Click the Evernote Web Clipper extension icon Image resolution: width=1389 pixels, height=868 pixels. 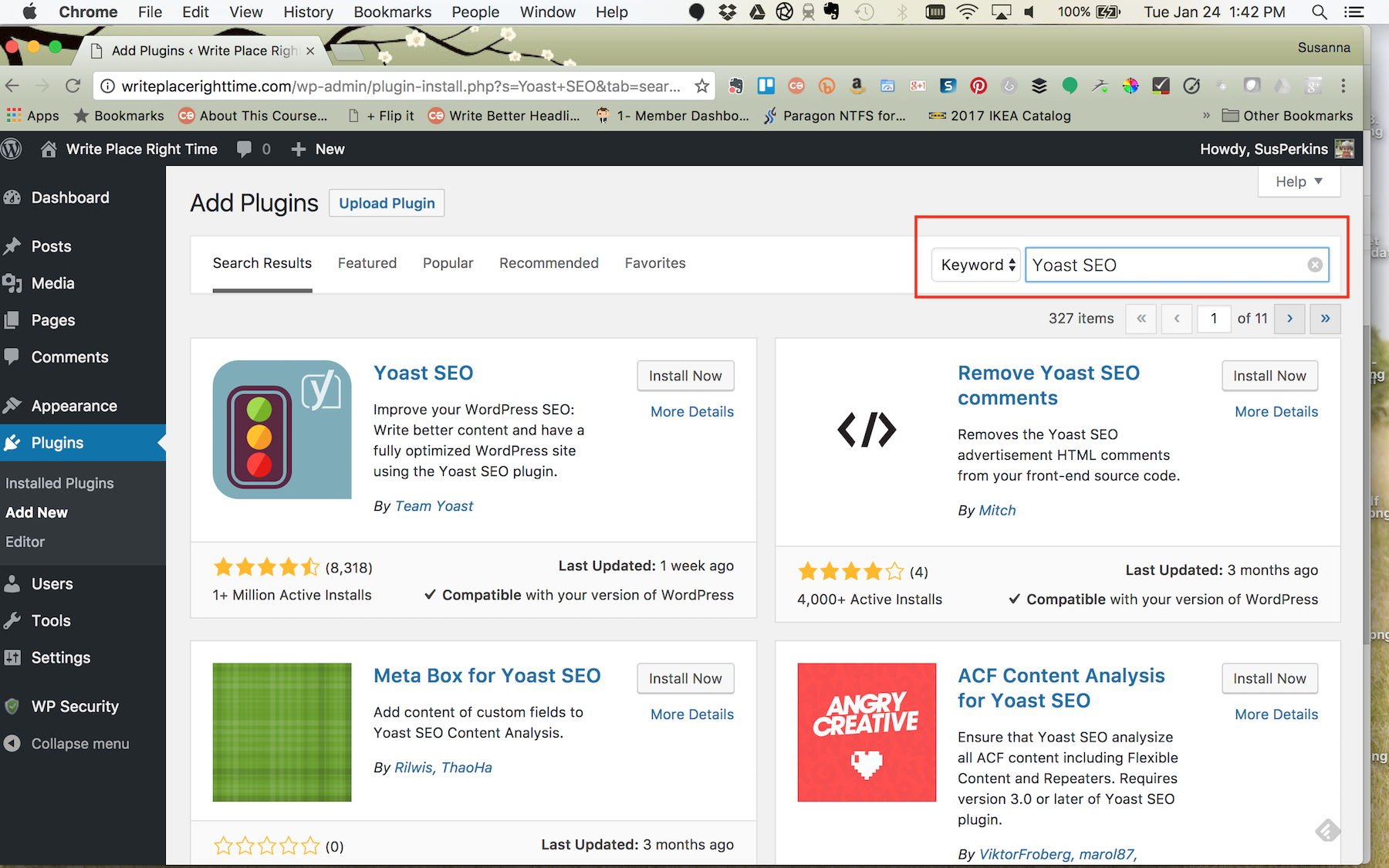735,86
